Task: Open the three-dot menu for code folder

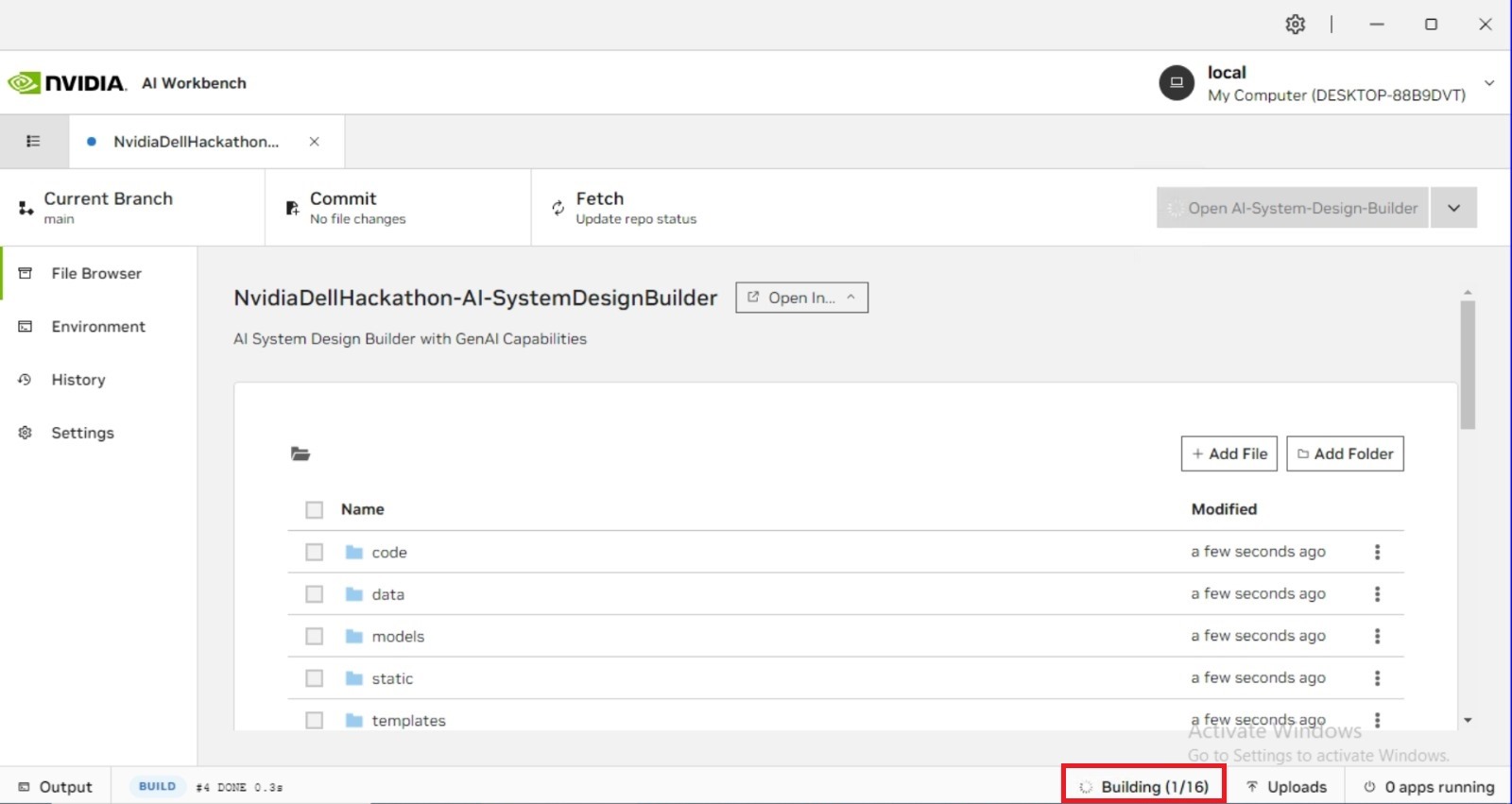Action: [x=1377, y=552]
